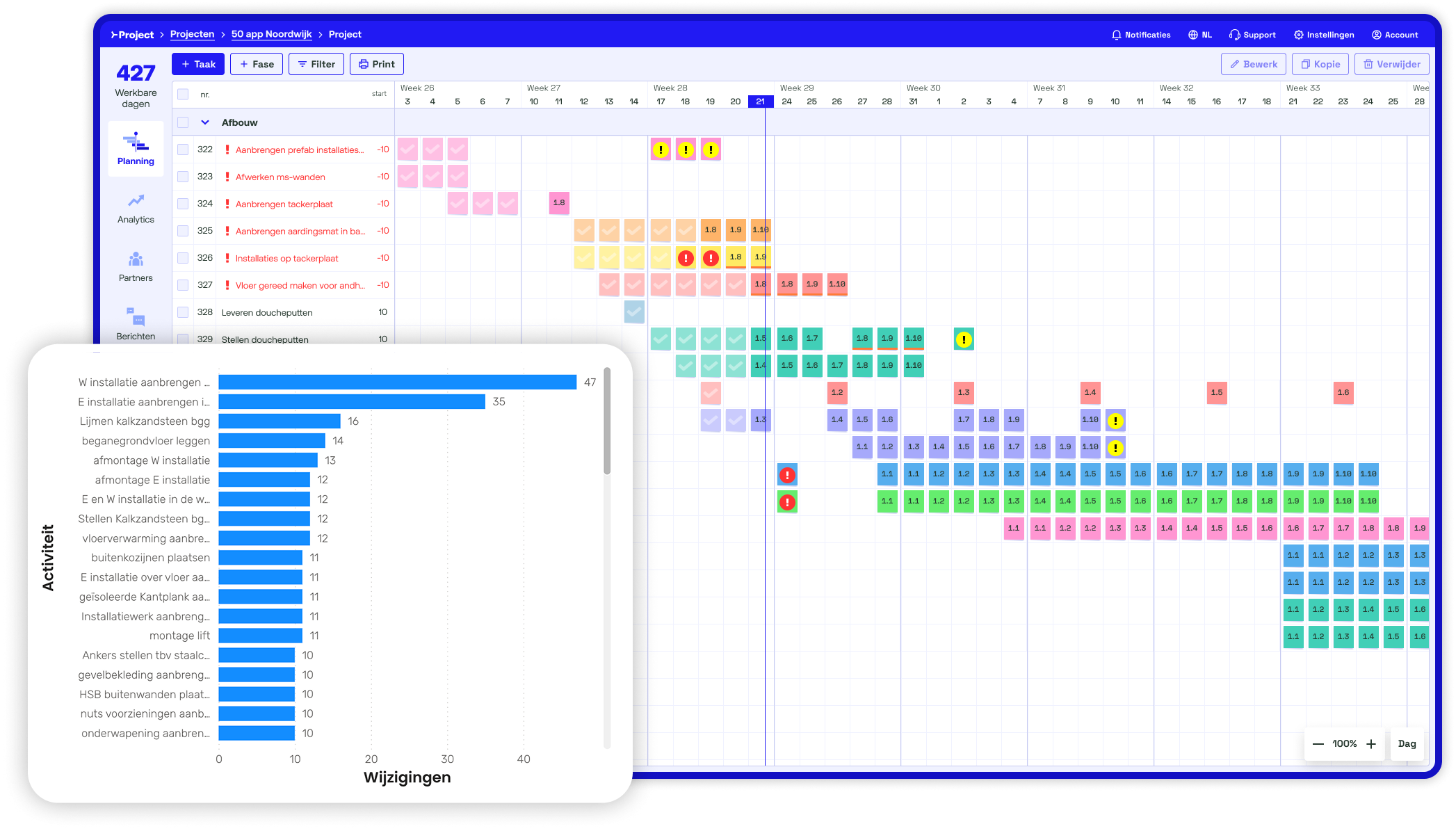The width and height of the screenshot is (1456, 831).
Task: Toggle the select-all checkbox in header row
Action: (x=183, y=94)
